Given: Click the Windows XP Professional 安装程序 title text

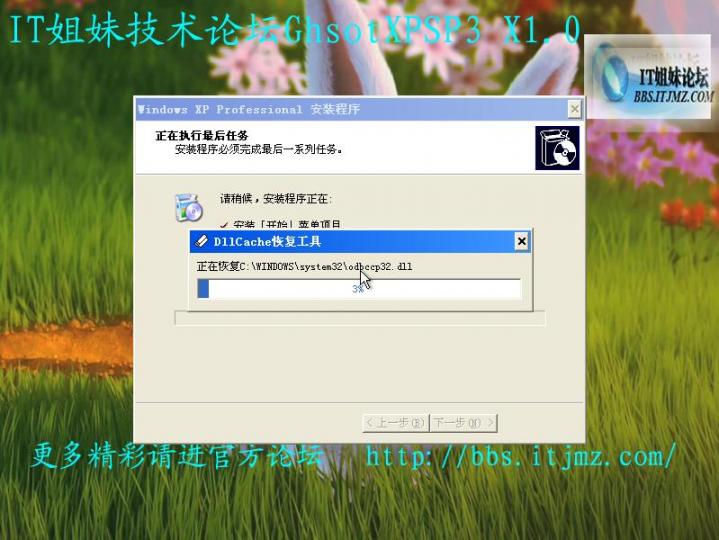Looking at the screenshot, I should pos(248,110).
